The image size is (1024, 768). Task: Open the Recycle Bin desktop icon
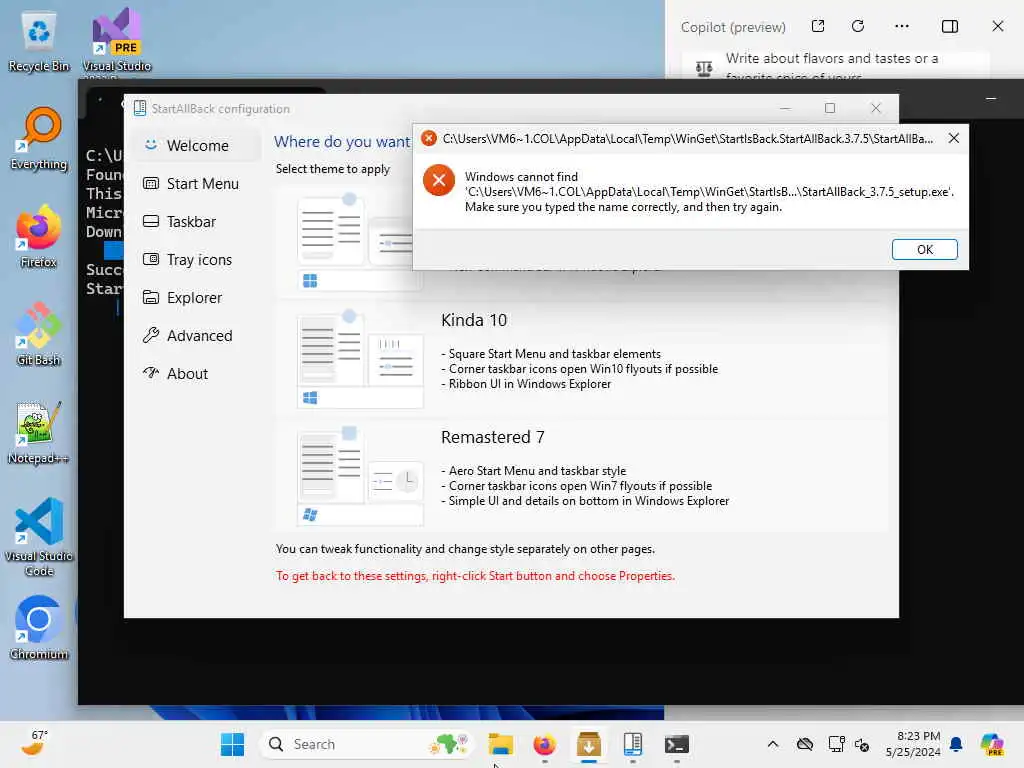pos(39,42)
